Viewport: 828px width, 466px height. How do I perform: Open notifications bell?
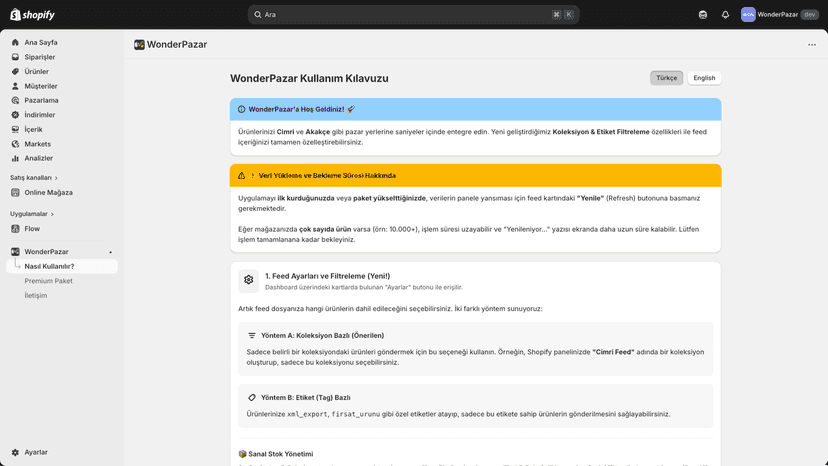(726, 15)
